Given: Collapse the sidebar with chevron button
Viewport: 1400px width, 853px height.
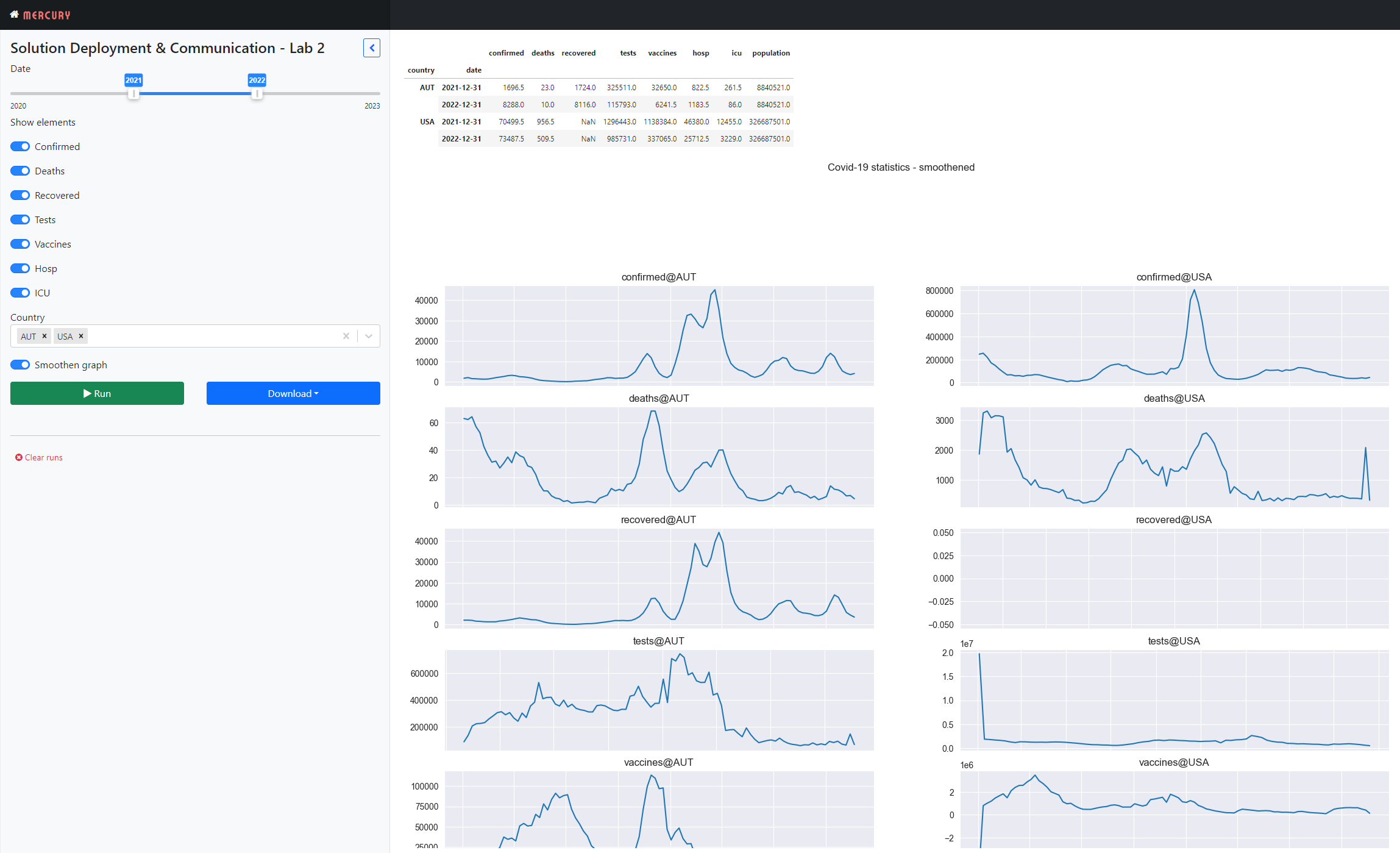Looking at the screenshot, I should coord(371,48).
